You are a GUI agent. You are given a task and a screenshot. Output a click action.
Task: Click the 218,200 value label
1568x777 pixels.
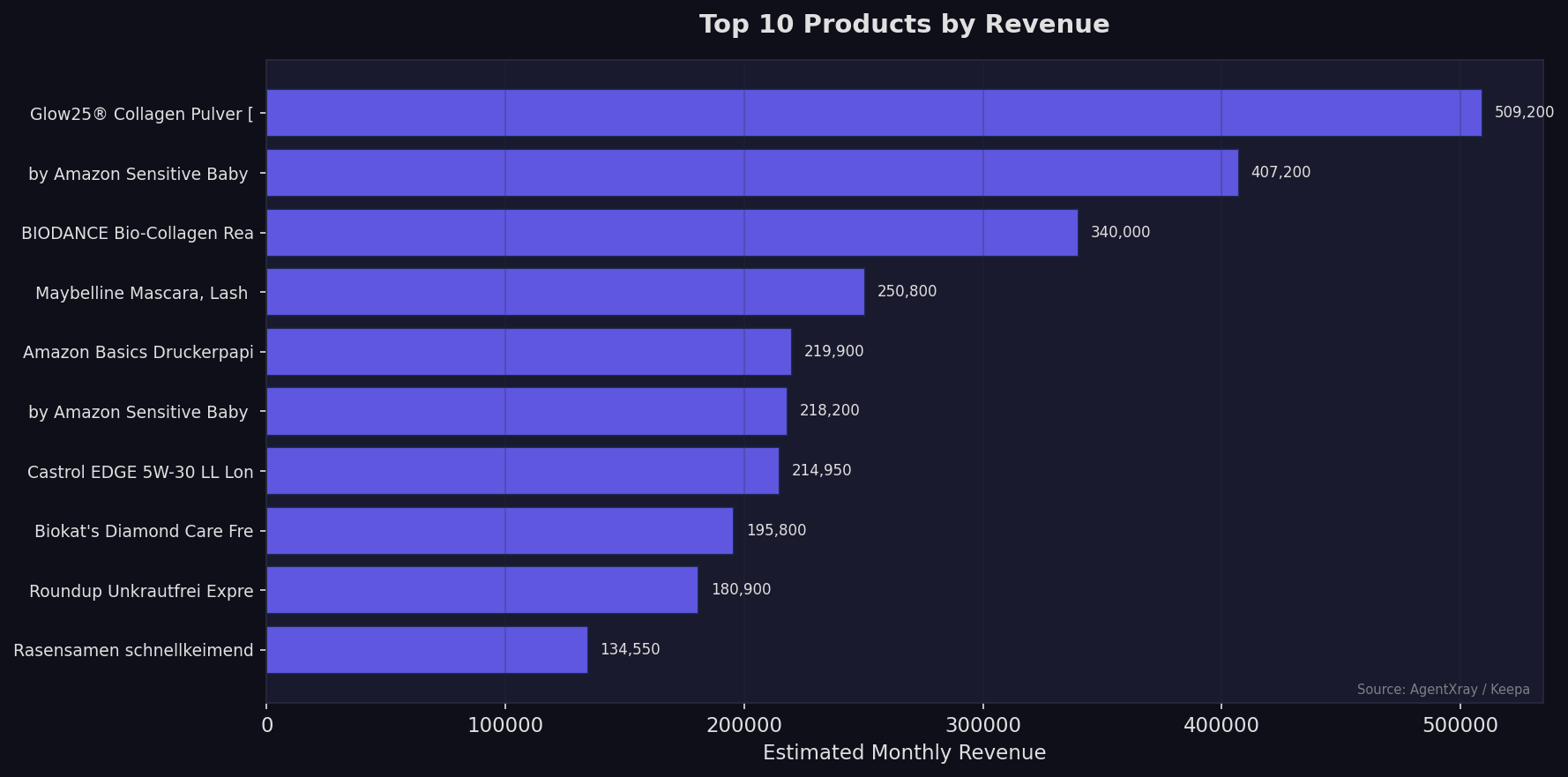click(829, 411)
